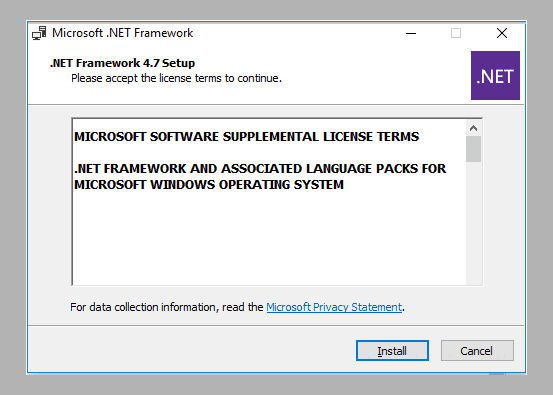Click the installer icon in title bar
This screenshot has height=395, width=553.
[x=39, y=33]
